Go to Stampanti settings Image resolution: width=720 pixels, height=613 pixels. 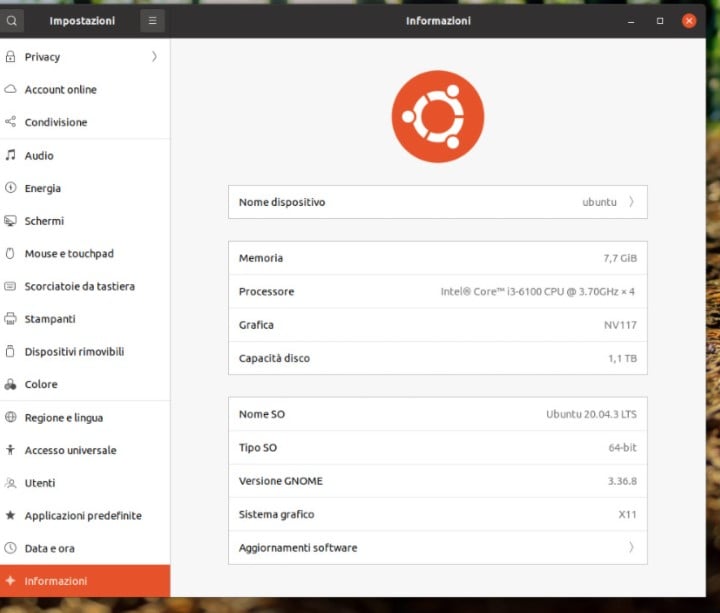click(x=85, y=319)
